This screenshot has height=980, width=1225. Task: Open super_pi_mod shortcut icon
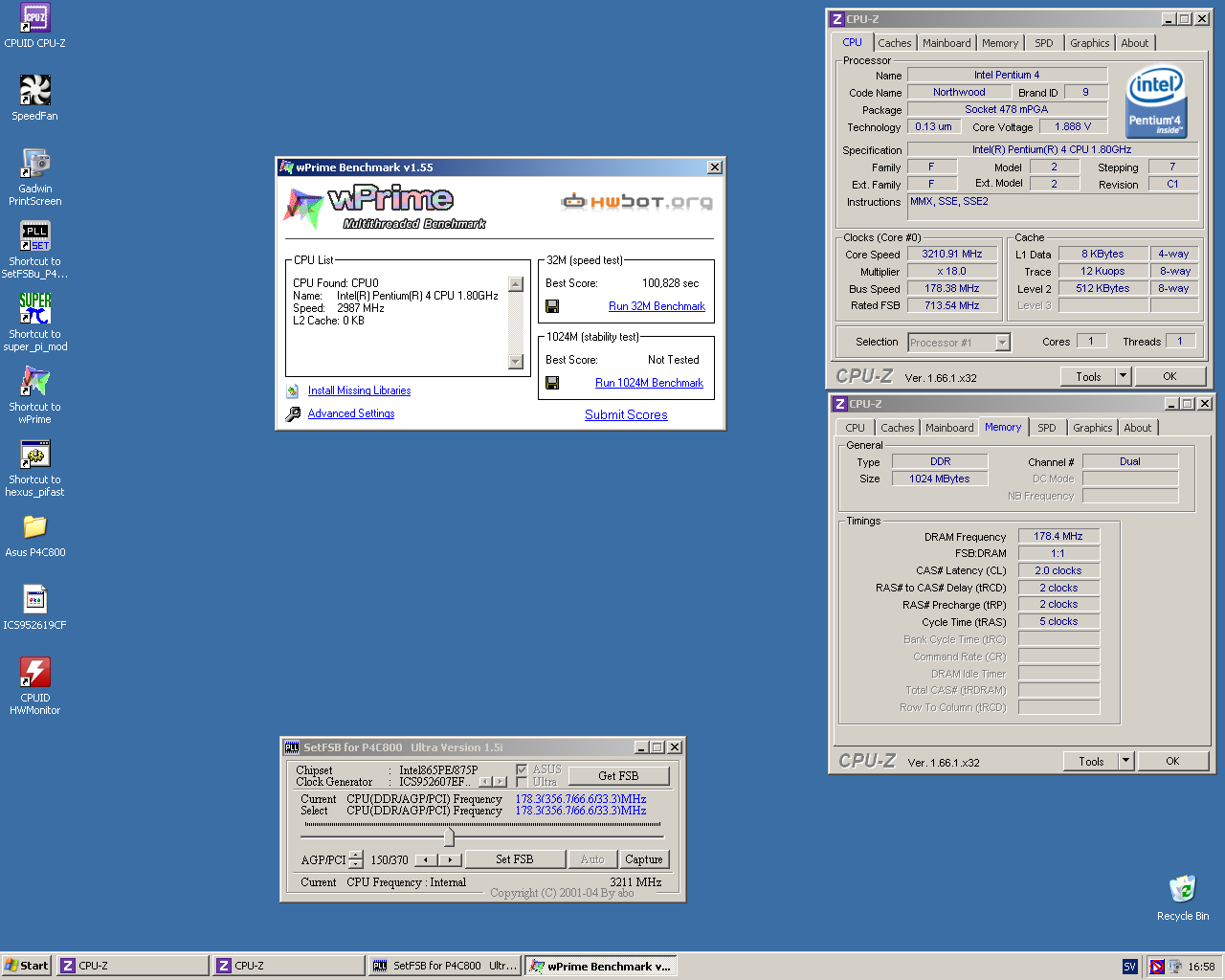click(x=35, y=308)
